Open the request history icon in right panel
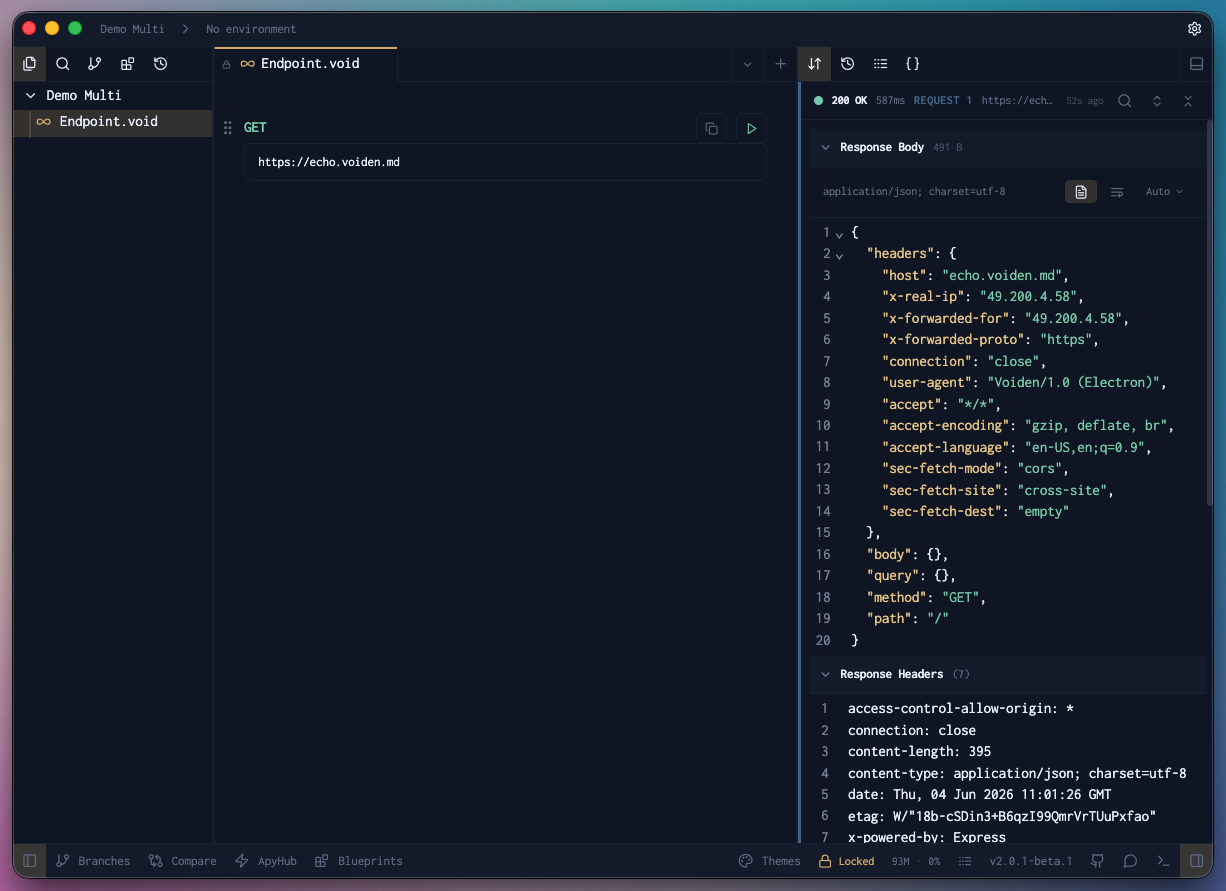 point(848,64)
